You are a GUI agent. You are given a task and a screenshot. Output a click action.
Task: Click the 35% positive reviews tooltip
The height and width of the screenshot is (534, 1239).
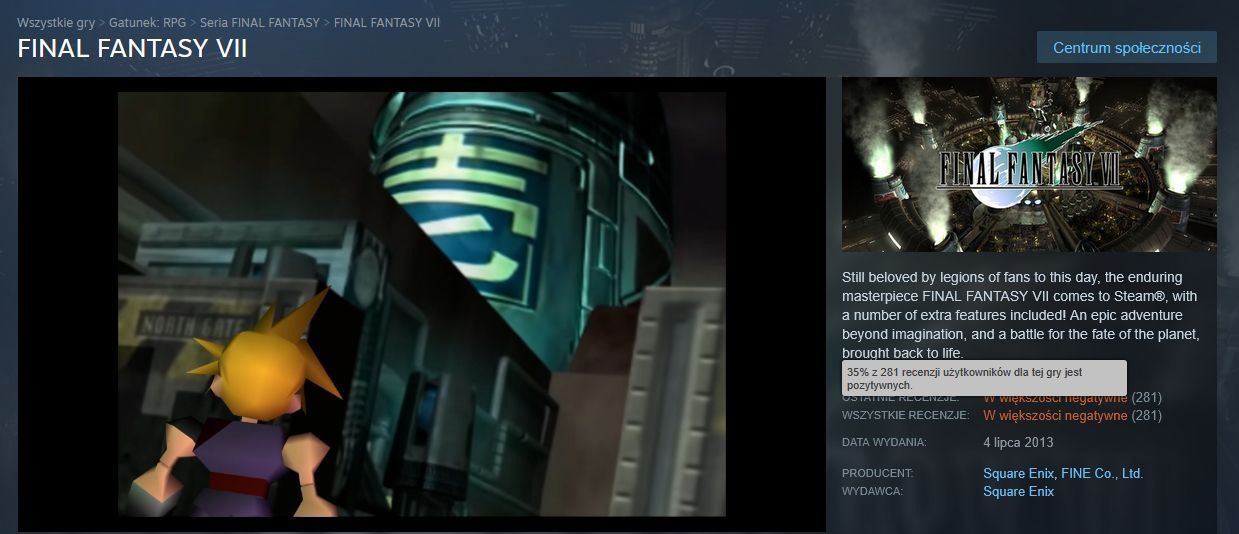click(x=984, y=378)
